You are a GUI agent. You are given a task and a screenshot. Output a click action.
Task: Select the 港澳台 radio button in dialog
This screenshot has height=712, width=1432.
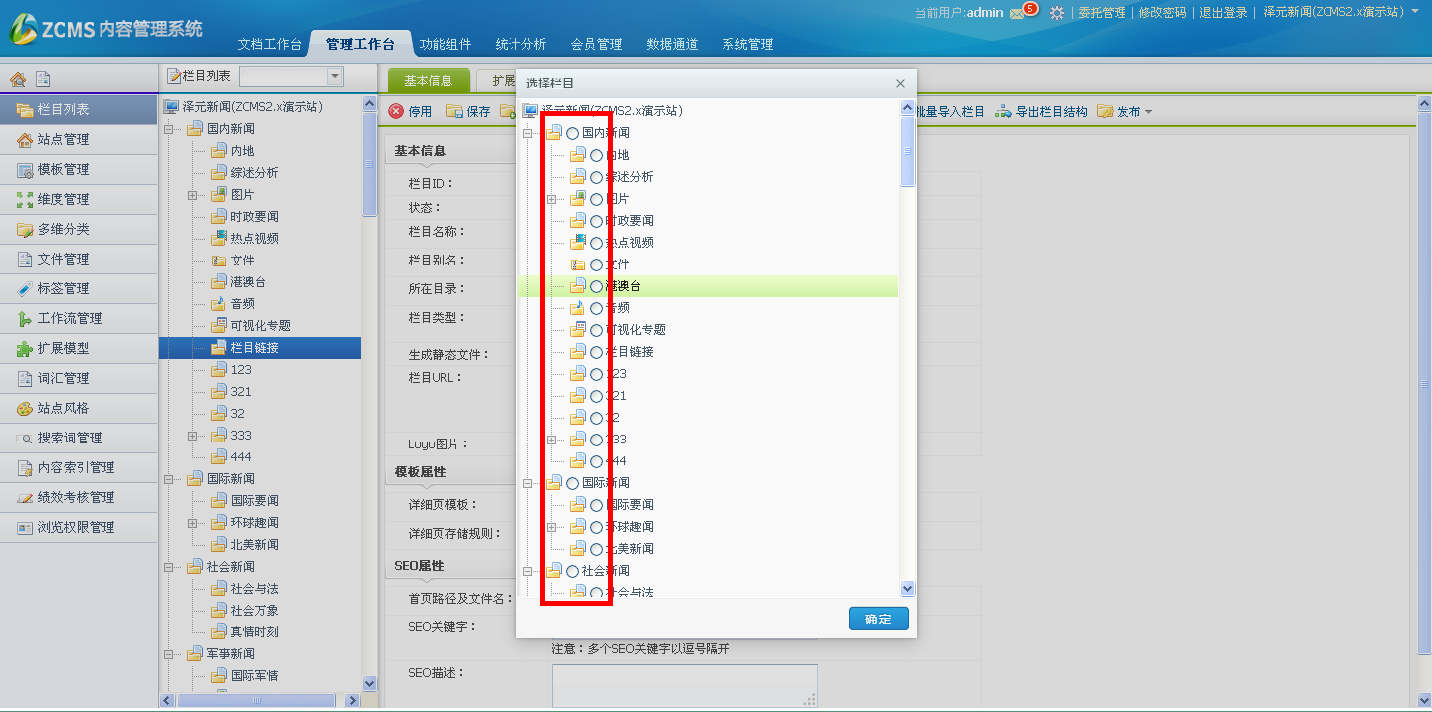point(596,286)
